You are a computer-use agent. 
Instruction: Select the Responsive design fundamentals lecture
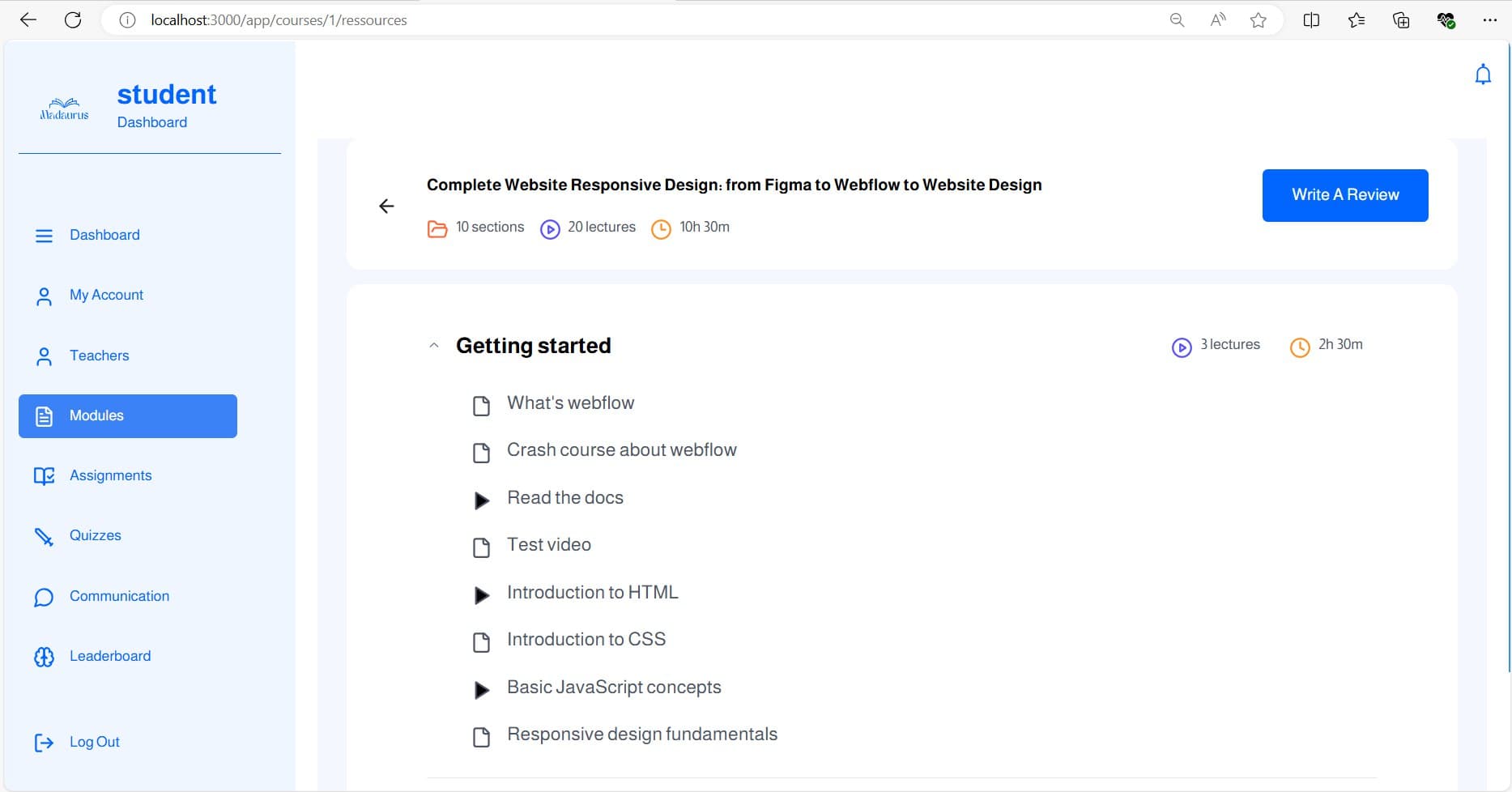pyautogui.click(x=641, y=735)
